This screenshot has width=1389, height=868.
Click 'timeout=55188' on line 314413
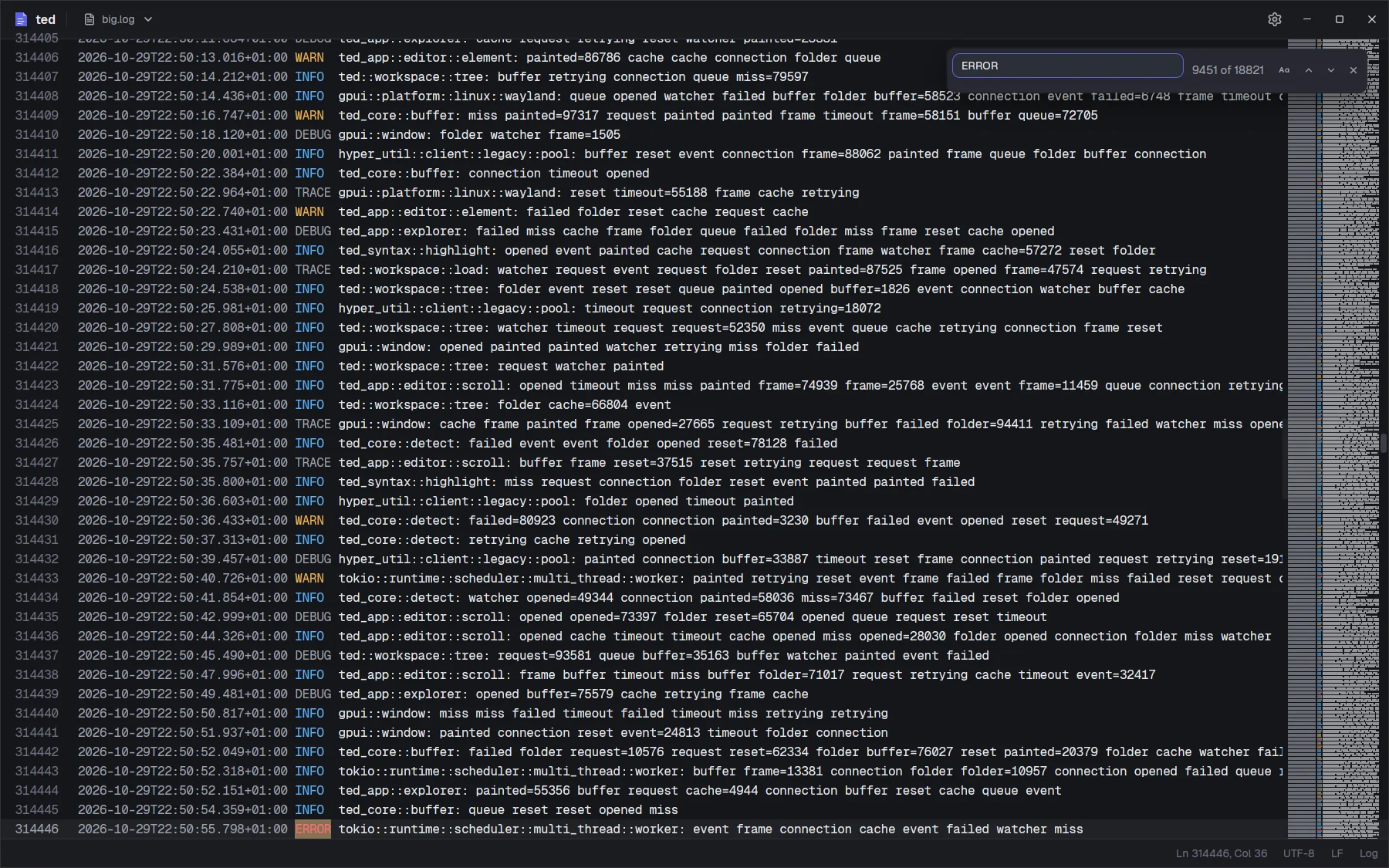tap(657, 193)
